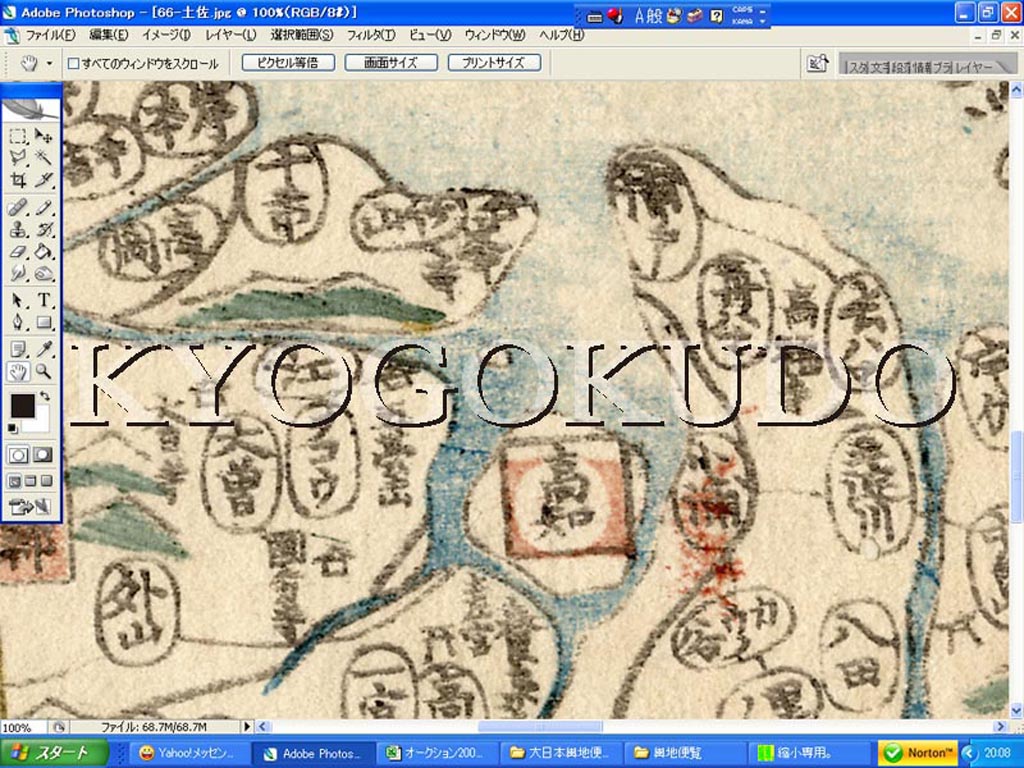This screenshot has width=1024, height=768.
Task: Open the ヘルプ(H) menu
Action: click(561, 35)
